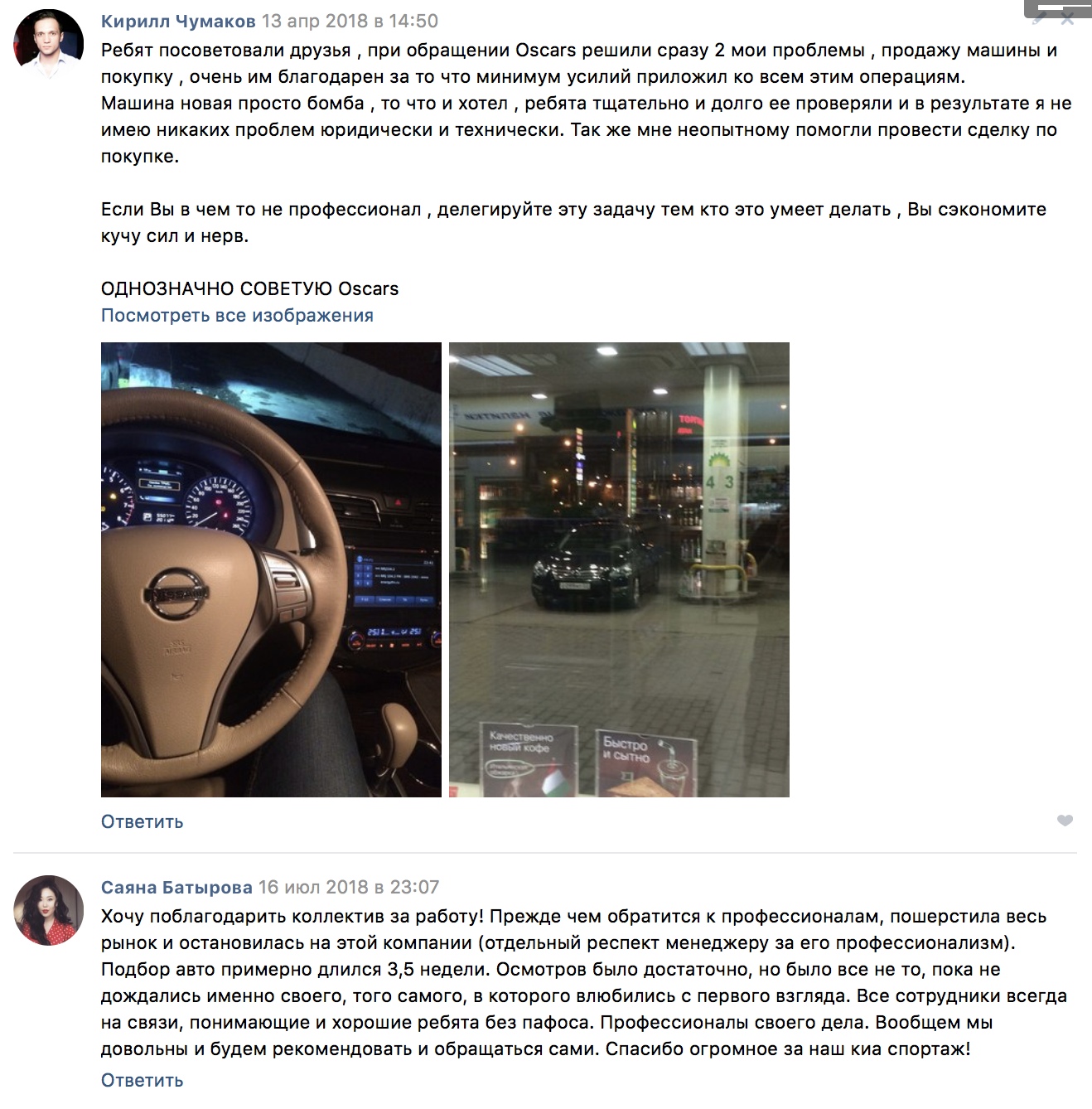Click 'Посмотреть все изображения' link

coord(237,315)
